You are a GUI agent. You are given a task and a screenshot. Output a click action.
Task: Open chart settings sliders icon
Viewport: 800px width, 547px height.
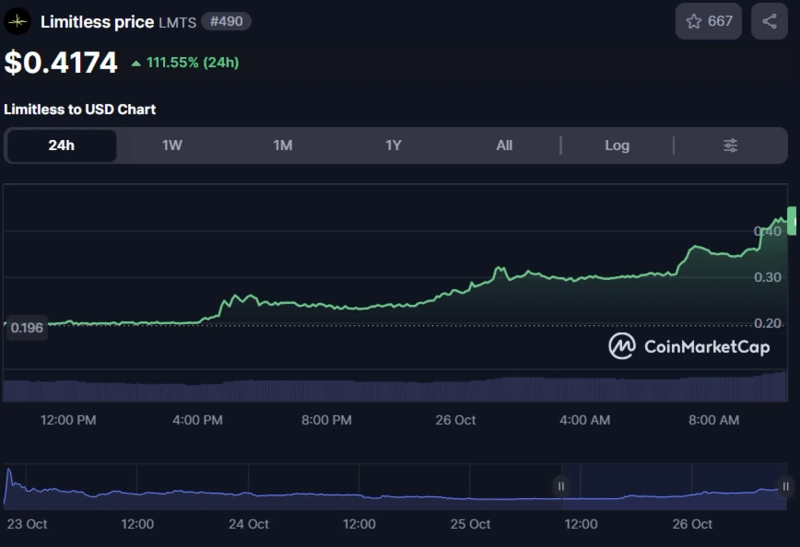[x=730, y=146]
